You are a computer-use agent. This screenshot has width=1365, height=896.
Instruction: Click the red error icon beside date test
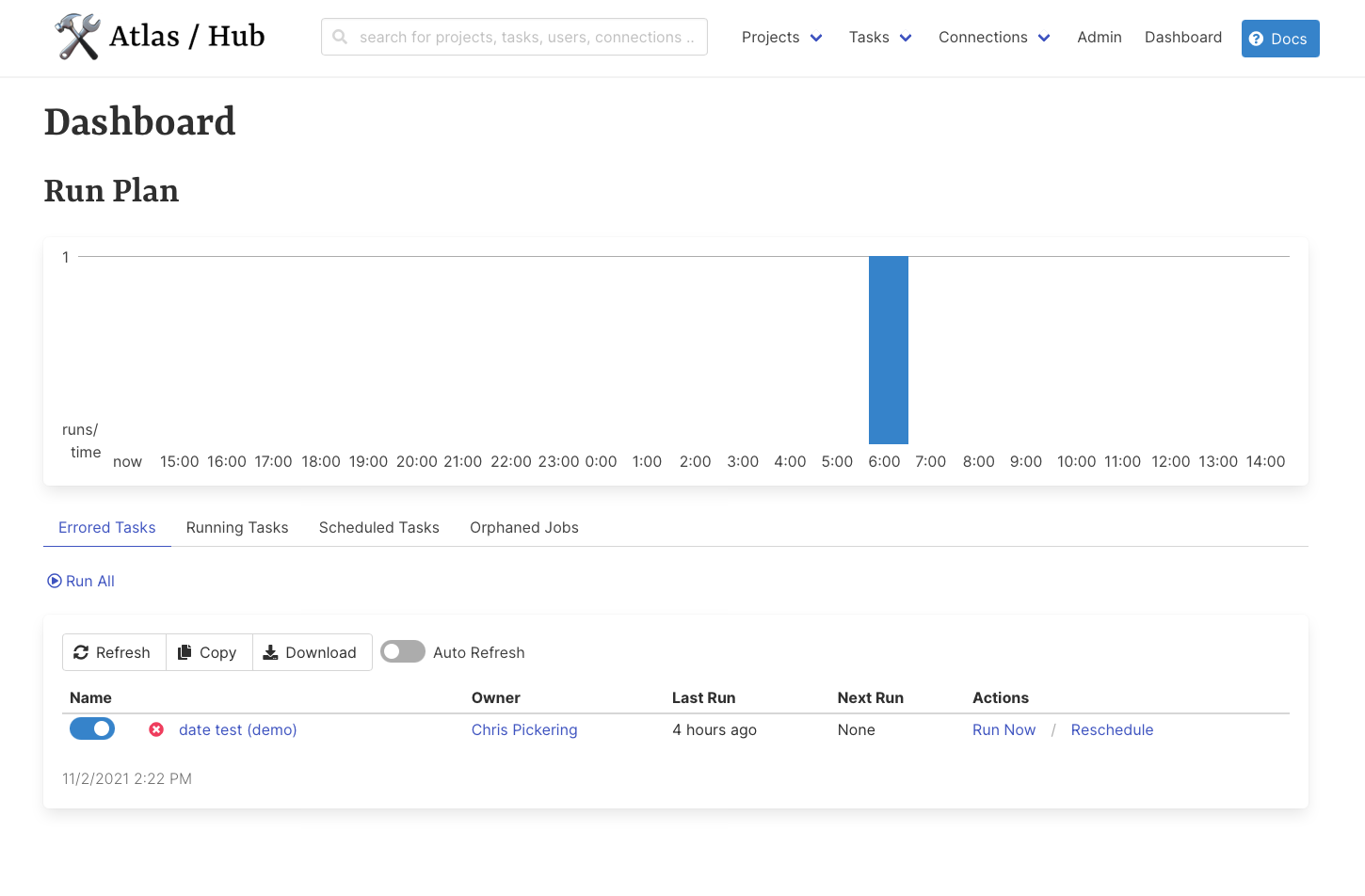156,729
